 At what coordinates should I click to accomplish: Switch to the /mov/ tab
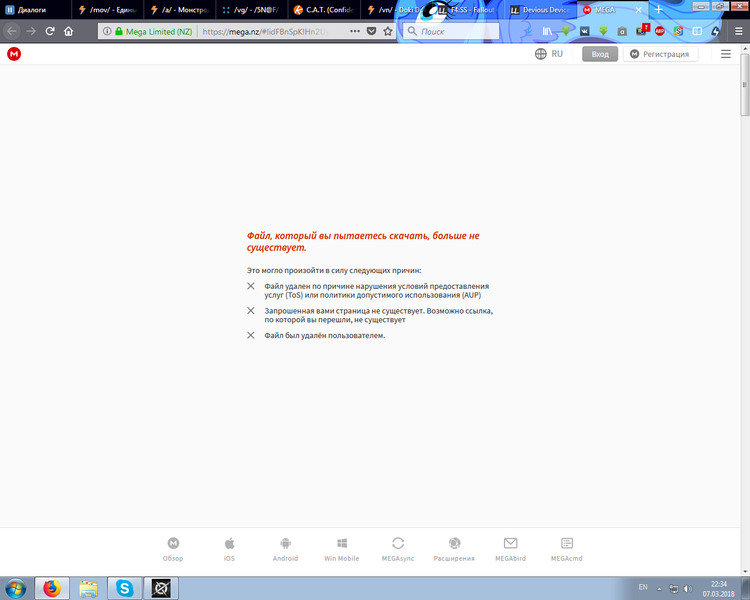click(x=108, y=10)
